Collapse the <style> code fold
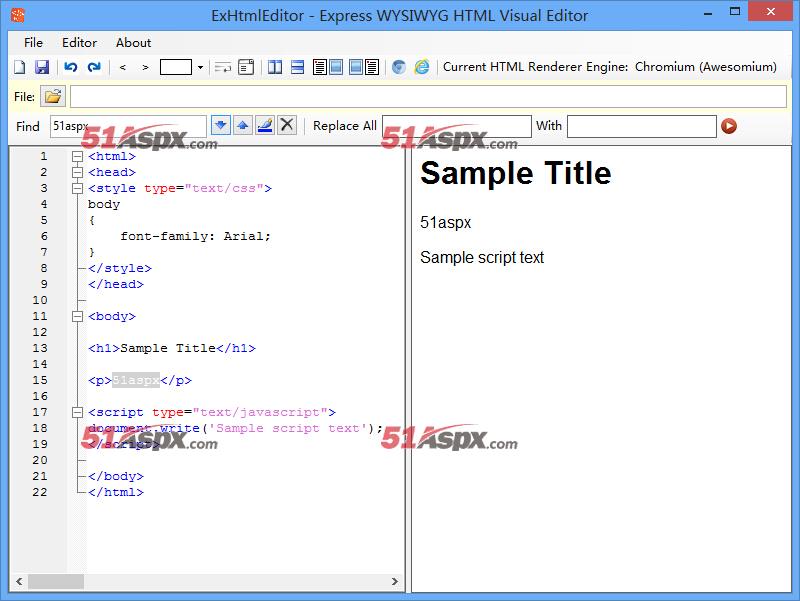The width and height of the screenshot is (800, 601). 77,188
